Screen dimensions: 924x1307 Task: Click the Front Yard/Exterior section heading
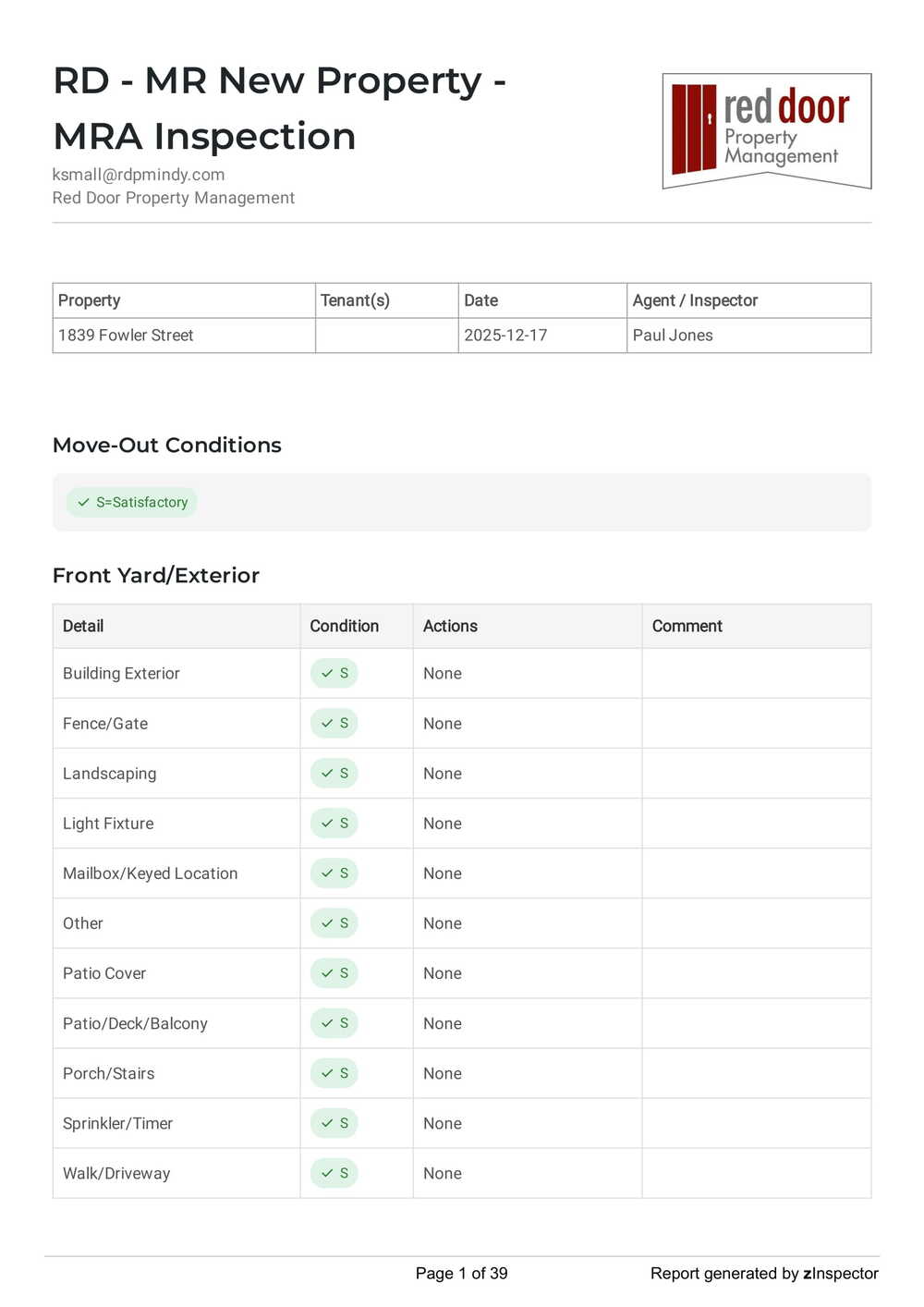(x=156, y=576)
